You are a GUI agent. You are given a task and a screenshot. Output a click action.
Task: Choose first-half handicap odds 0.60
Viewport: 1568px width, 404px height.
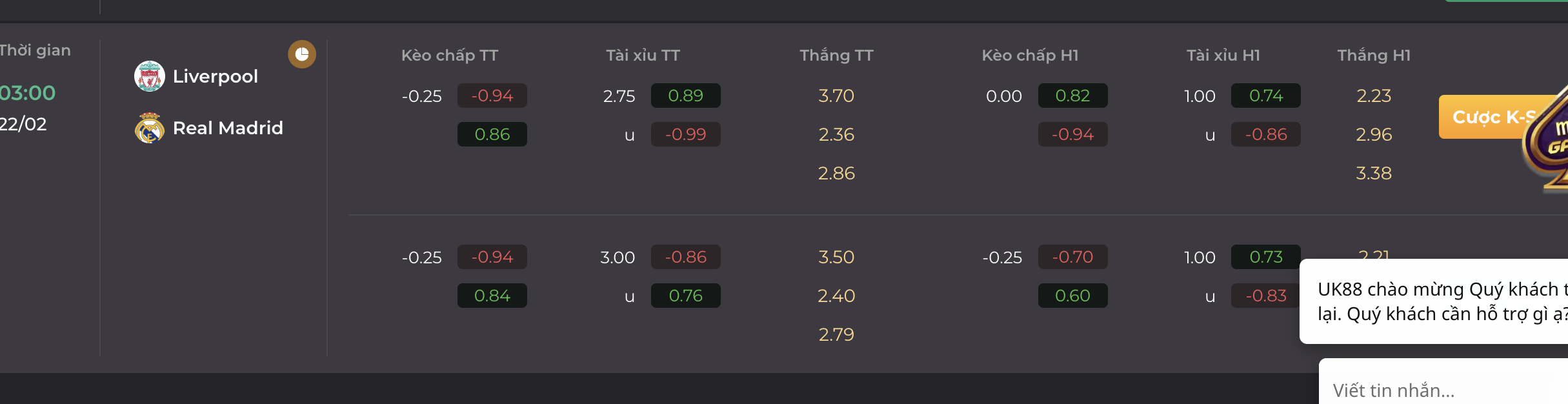pyautogui.click(x=1072, y=296)
